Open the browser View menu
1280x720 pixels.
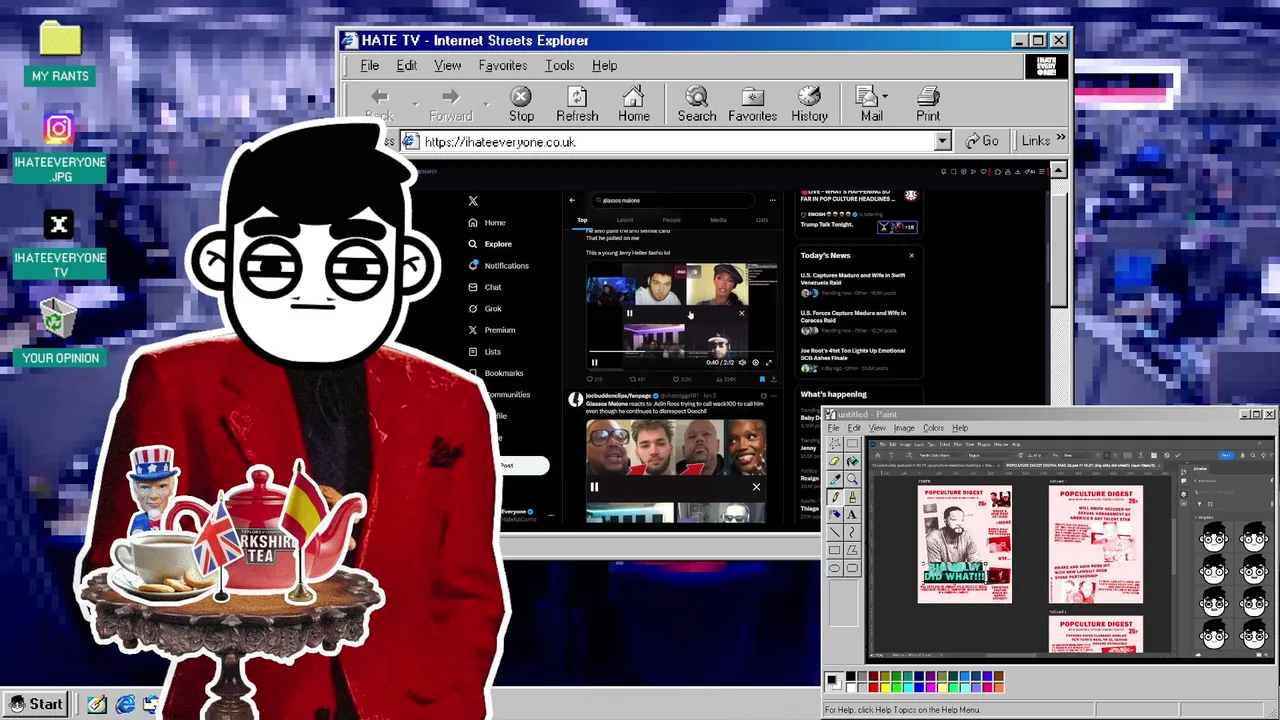tap(447, 65)
